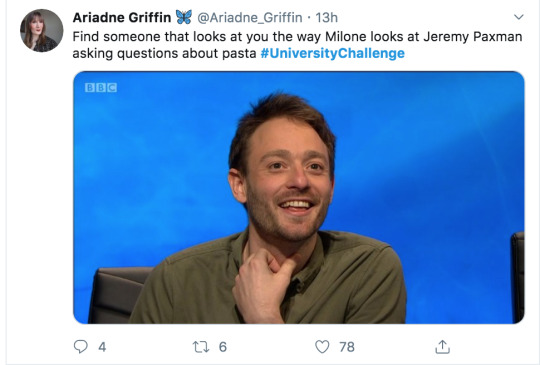Open the attached University Challenge photo
540x365 pixels.
click(299, 197)
